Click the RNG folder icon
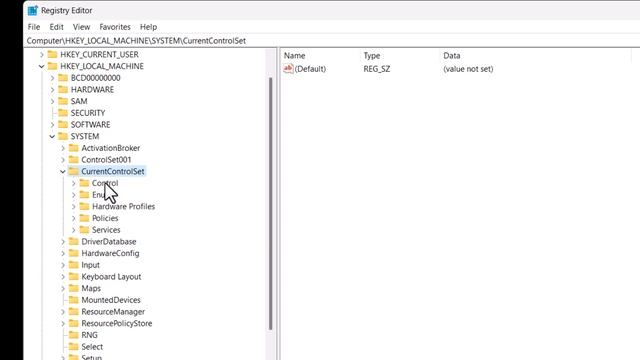 point(73,335)
